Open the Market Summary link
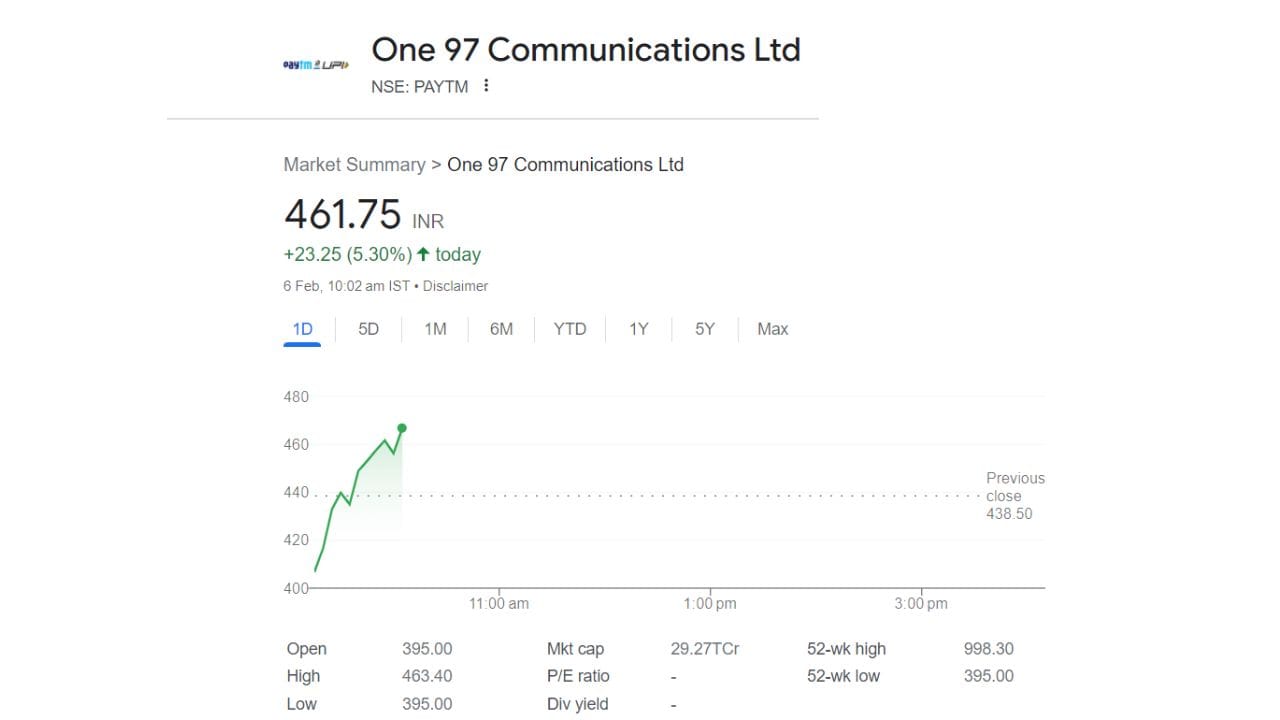This screenshot has width=1280, height=720. click(355, 164)
